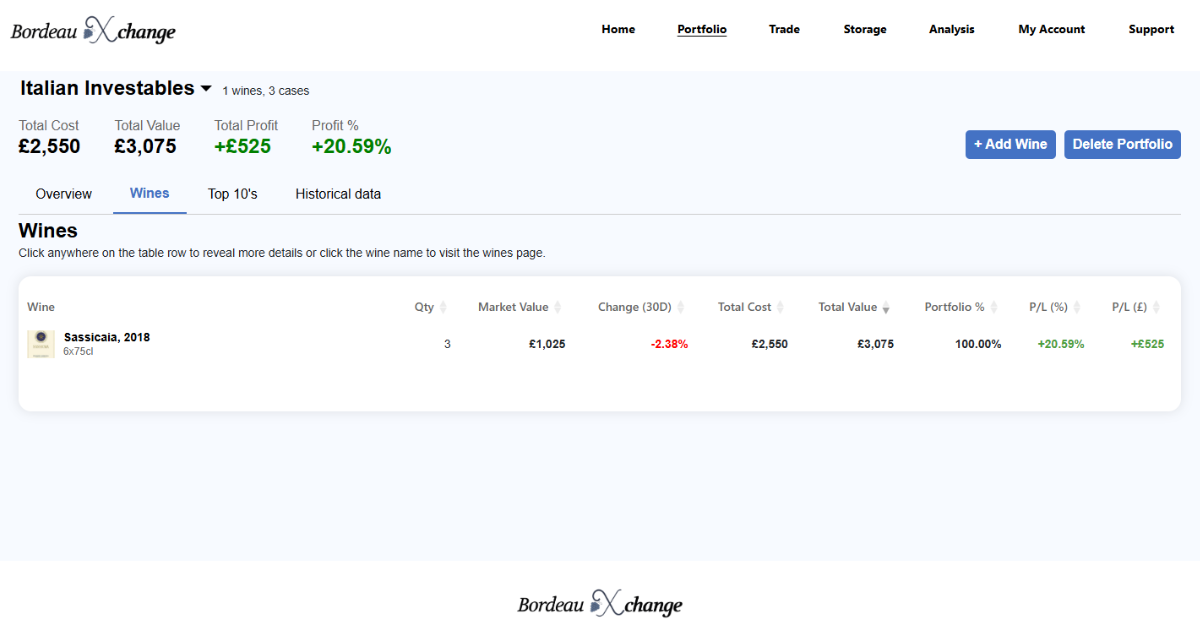Click the 100.00% portfolio share cell
The height and width of the screenshot is (630, 1200).
click(x=978, y=344)
